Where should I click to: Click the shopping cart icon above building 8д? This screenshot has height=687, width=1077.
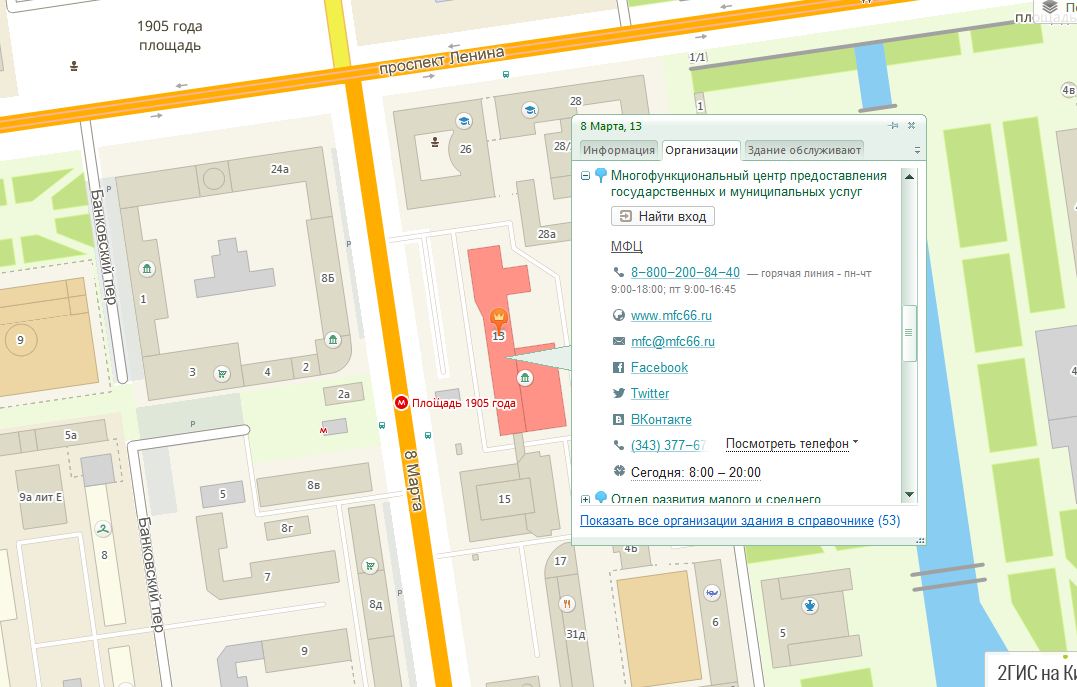pos(370,566)
